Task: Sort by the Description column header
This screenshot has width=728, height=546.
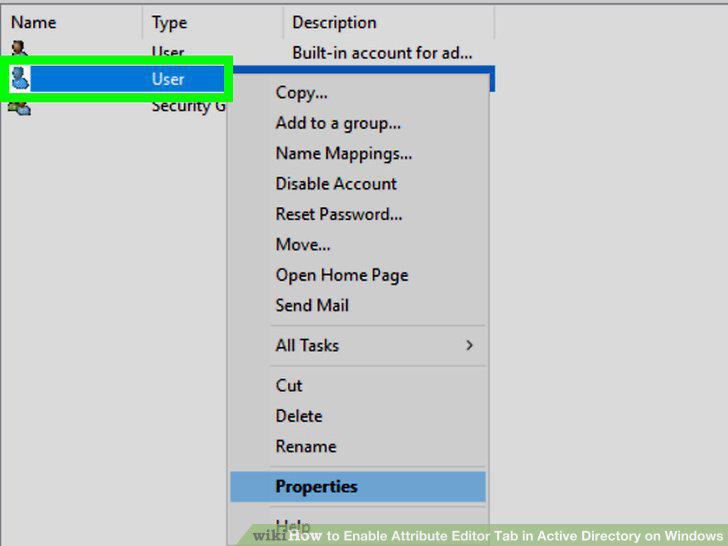Action: [x=389, y=22]
